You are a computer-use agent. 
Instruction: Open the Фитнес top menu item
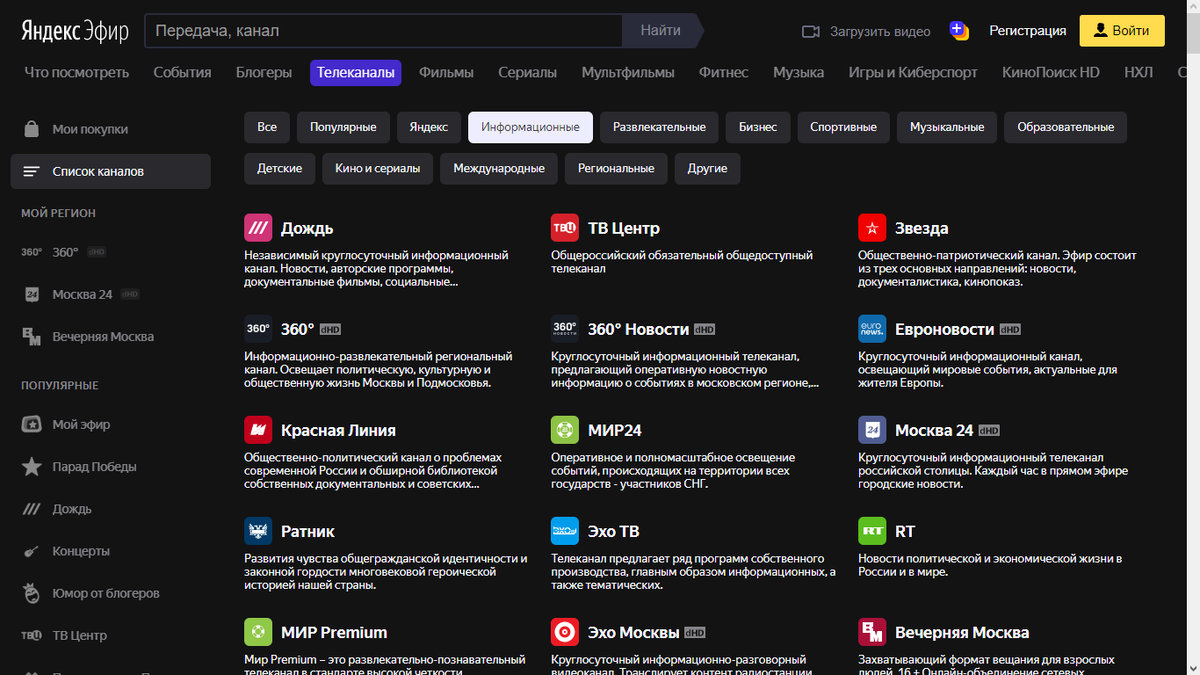click(x=724, y=72)
